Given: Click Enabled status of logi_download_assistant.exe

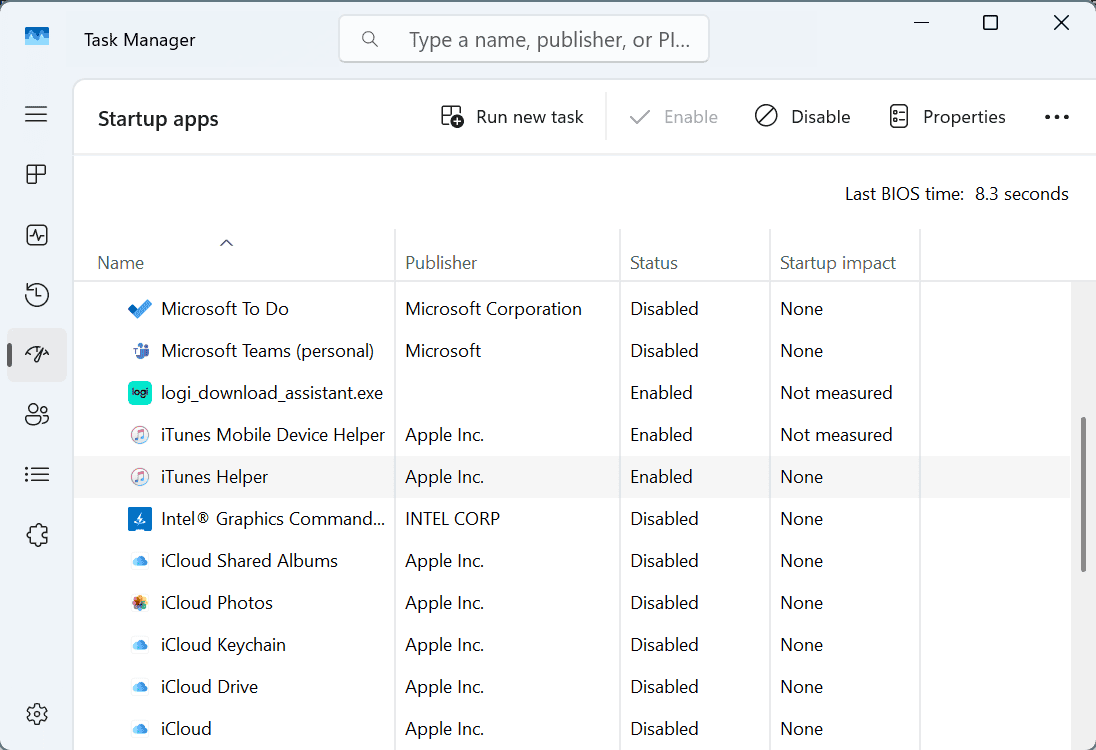Looking at the screenshot, I should coord(661,393).
